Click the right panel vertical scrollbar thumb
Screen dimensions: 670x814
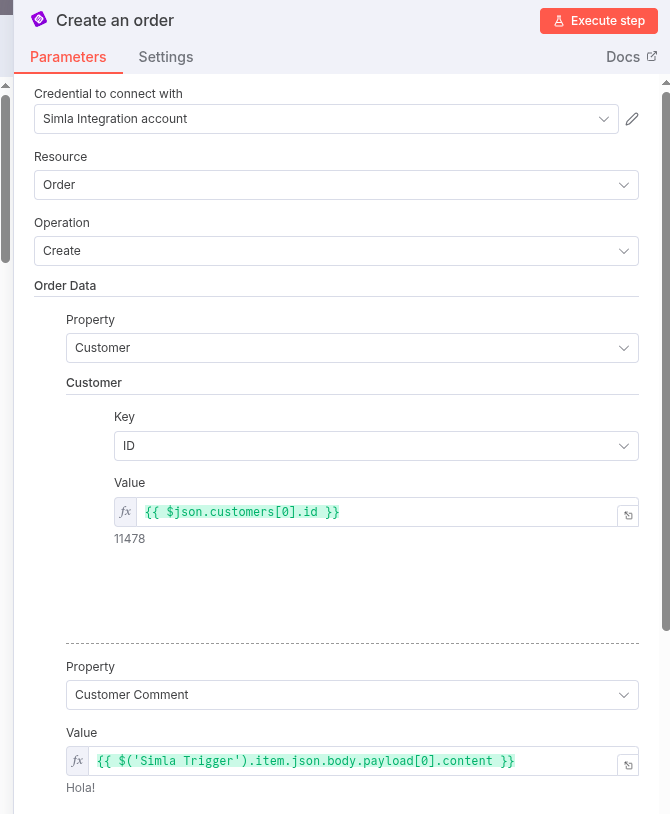click(666, 361)
